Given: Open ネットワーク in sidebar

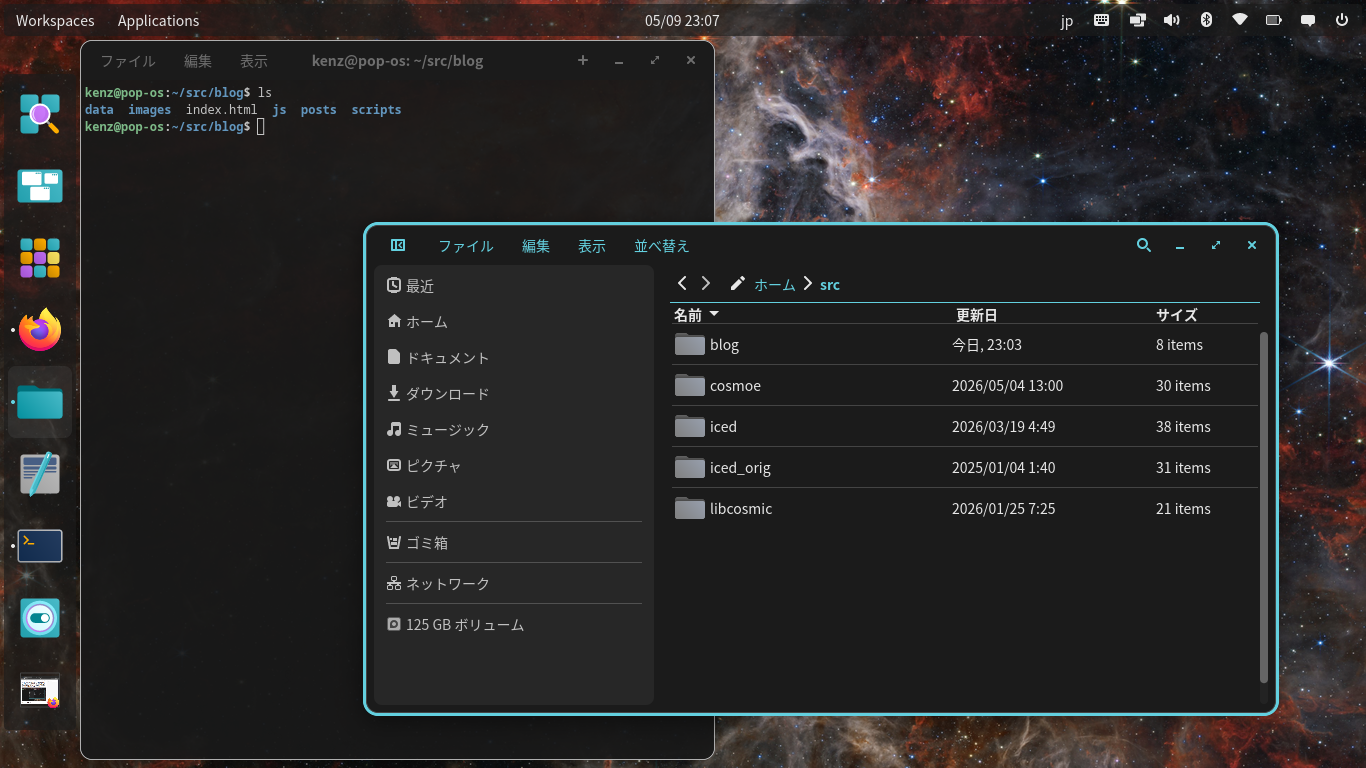Looking at the screenshot, I should (514, 583).
